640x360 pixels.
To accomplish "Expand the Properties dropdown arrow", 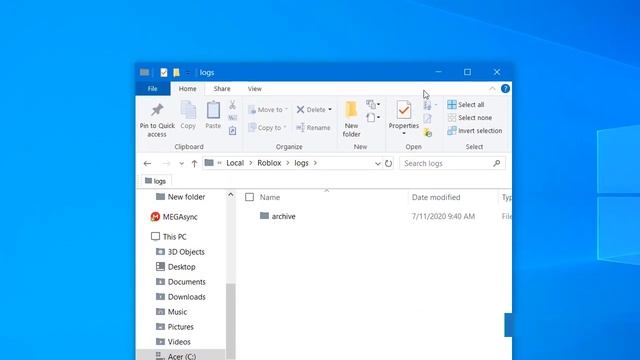I will (404, 133).
